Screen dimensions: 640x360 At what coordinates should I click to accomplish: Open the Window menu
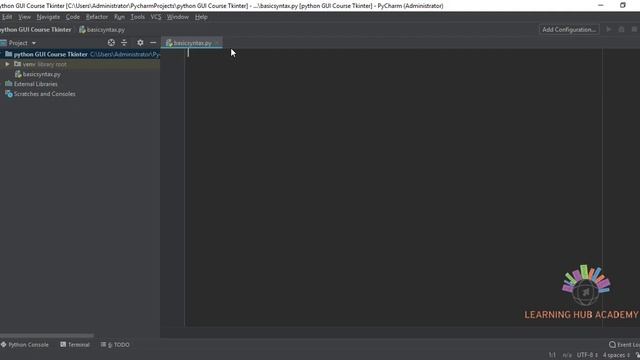click(x=178, y=17)
